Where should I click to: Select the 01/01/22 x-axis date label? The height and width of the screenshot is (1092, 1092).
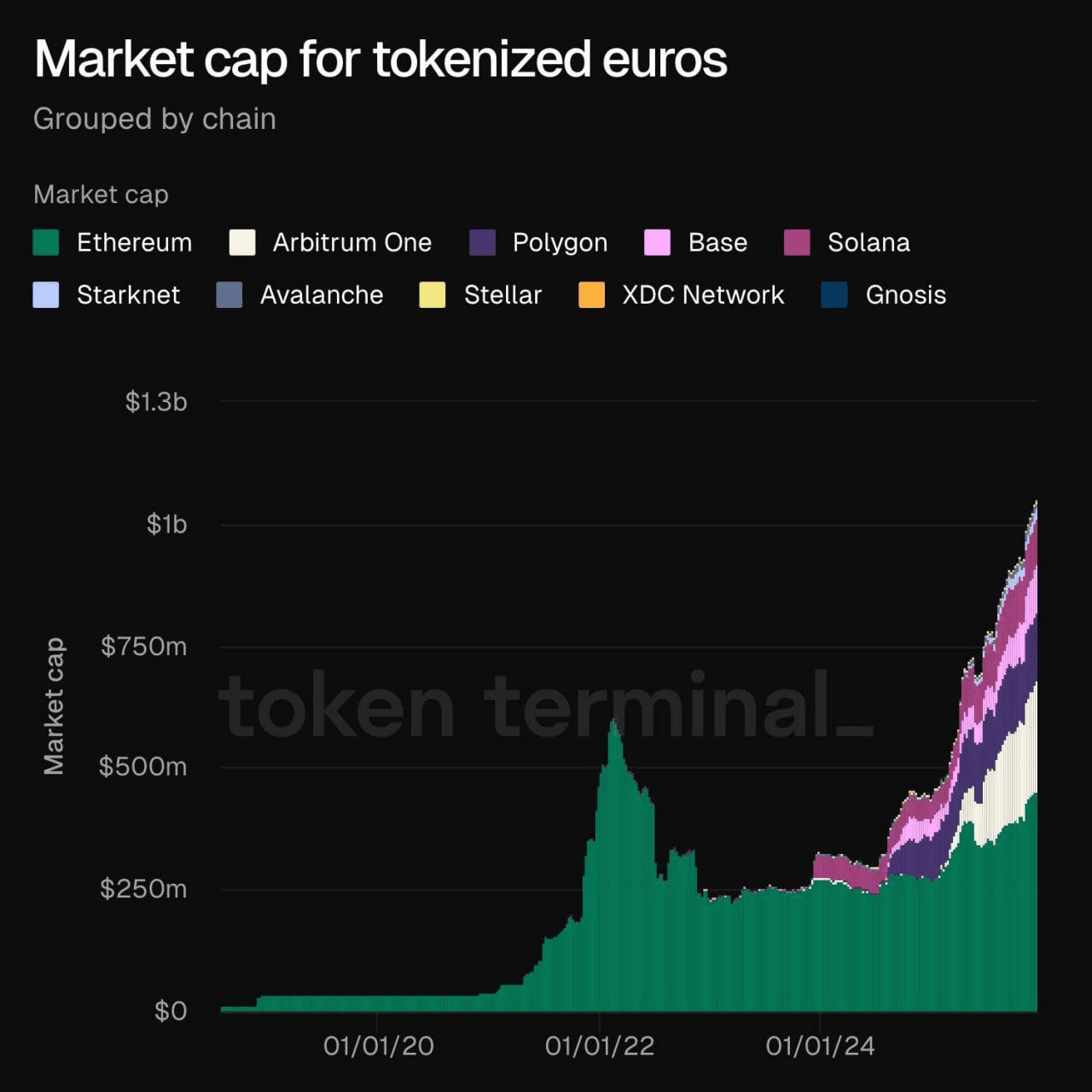coord(600,1046)
